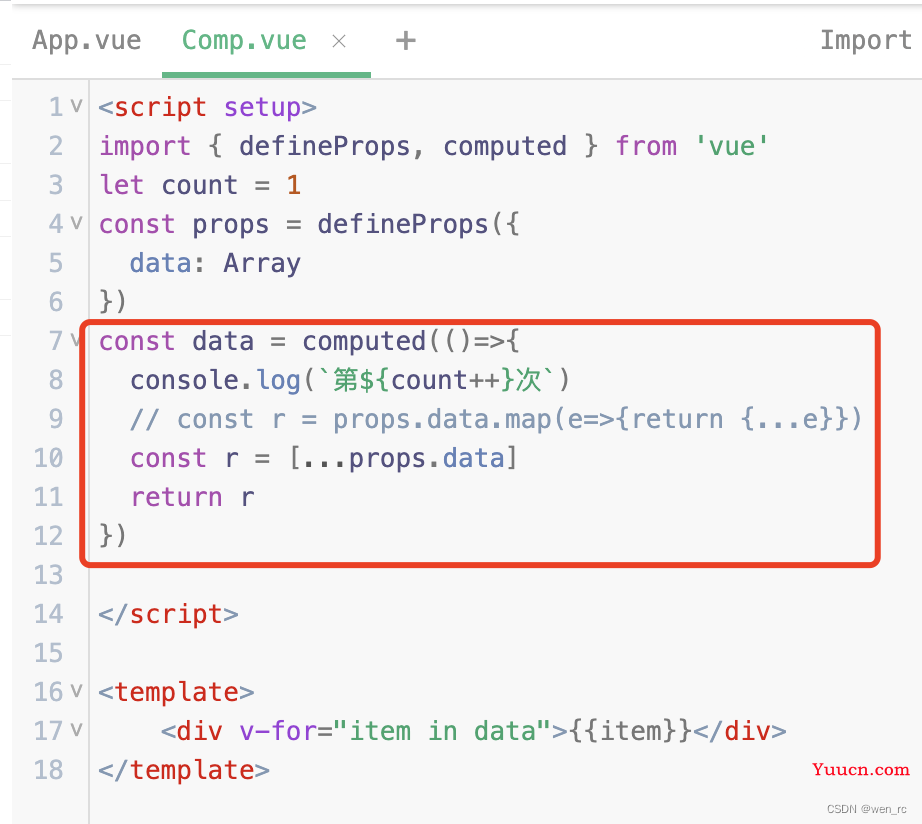This screenshot has width=922, height=824.
Task: Select the Comp.vue tab
Action: pyautogui.click(x=244, y=41)
